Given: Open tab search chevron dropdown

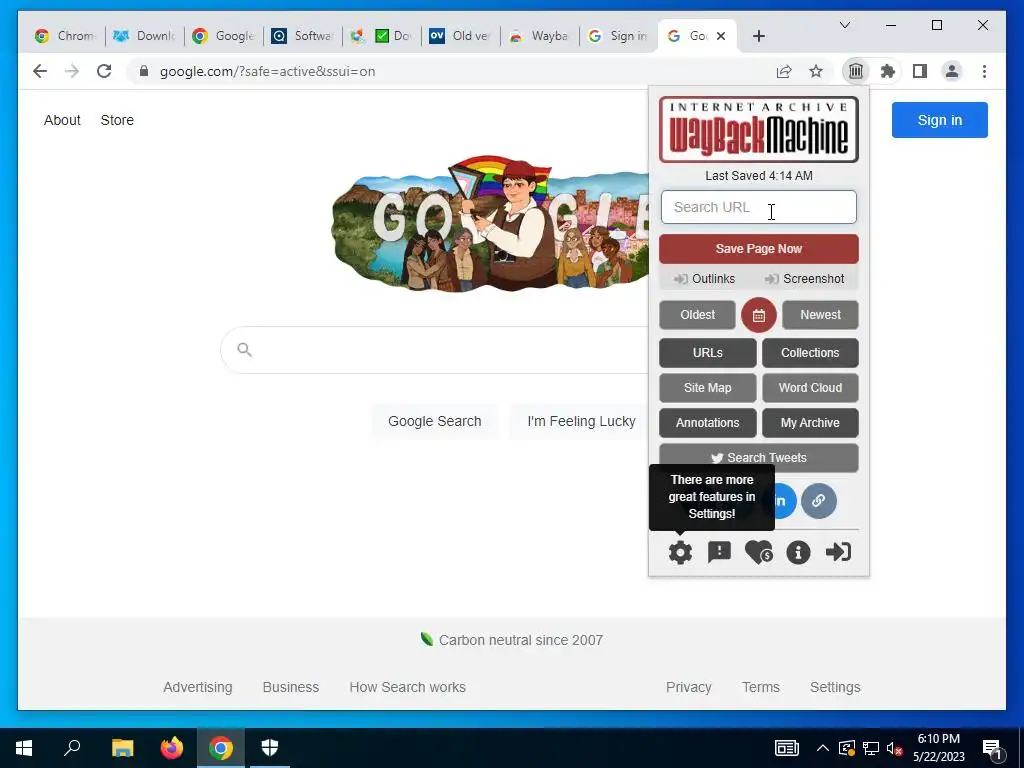Looking at the screenshot, I should (x=844, y=25).
